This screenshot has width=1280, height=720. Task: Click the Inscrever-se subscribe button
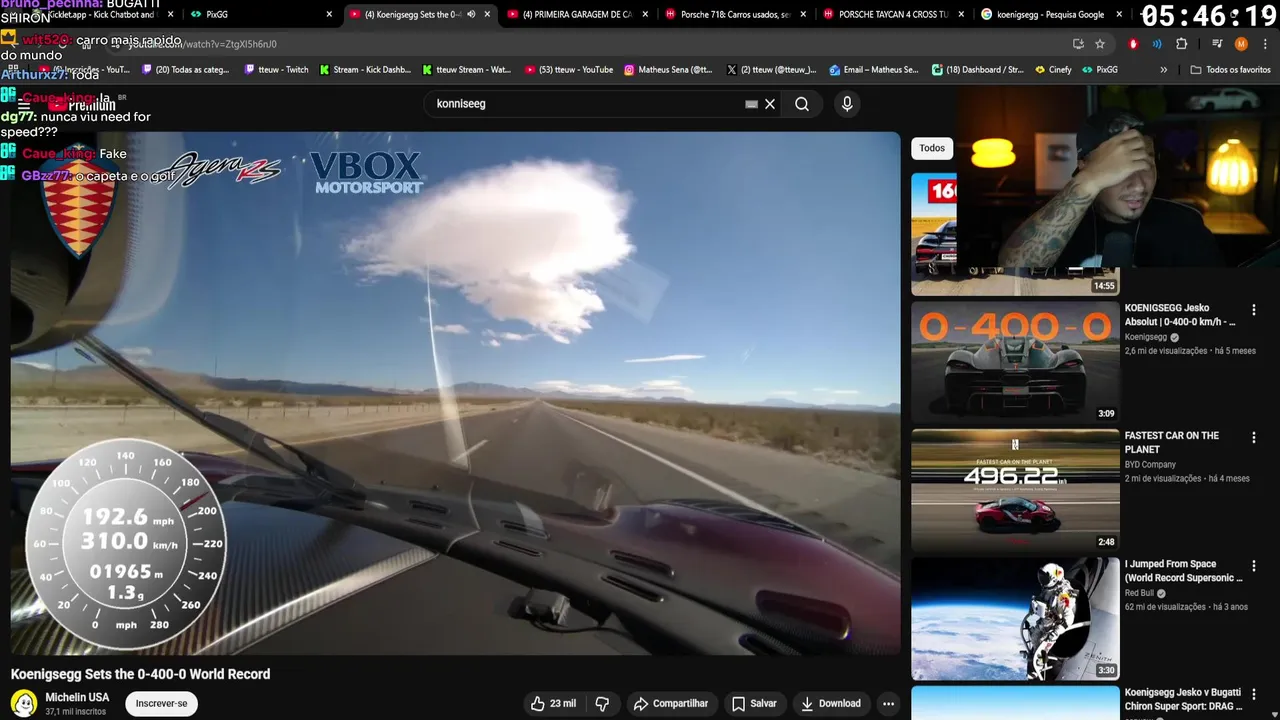tap(162, 703)
